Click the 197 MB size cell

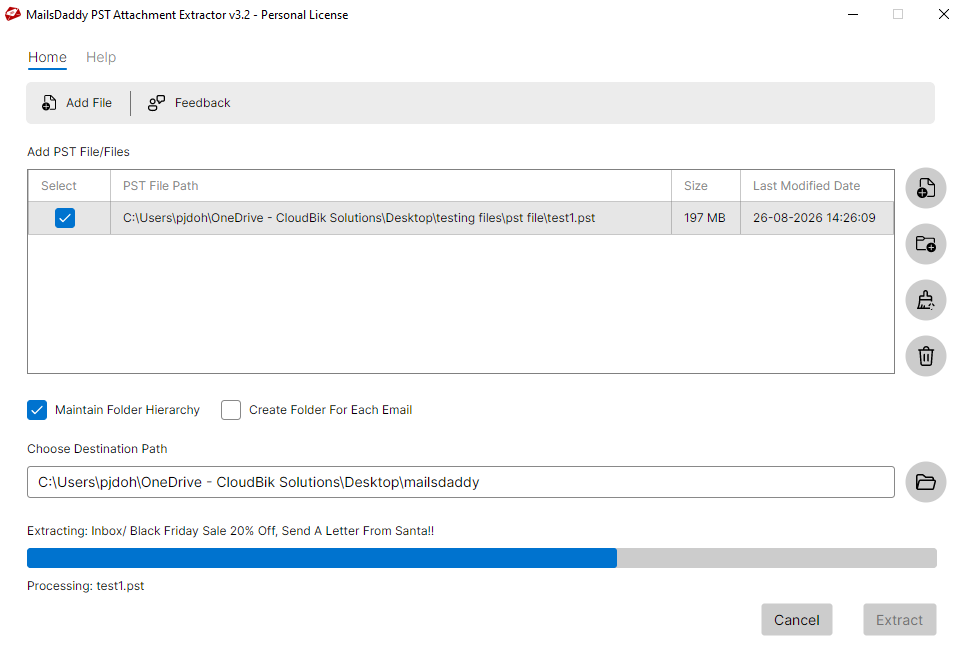coord(705,218)
